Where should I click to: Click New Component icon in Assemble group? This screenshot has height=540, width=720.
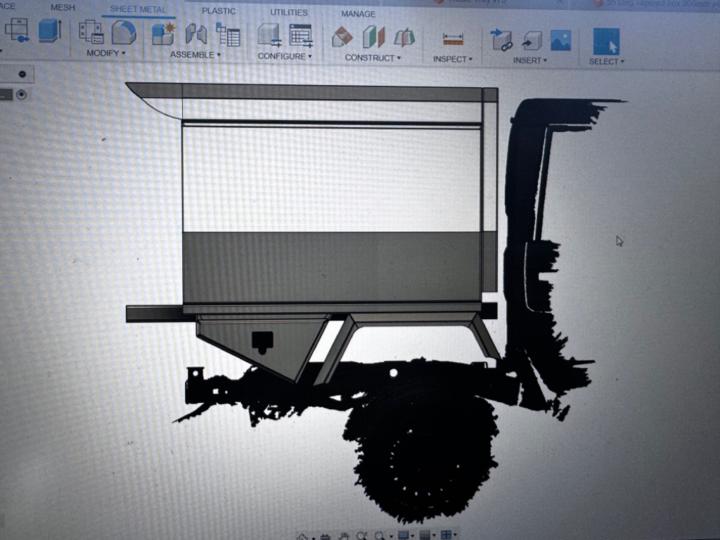[163, 34]
